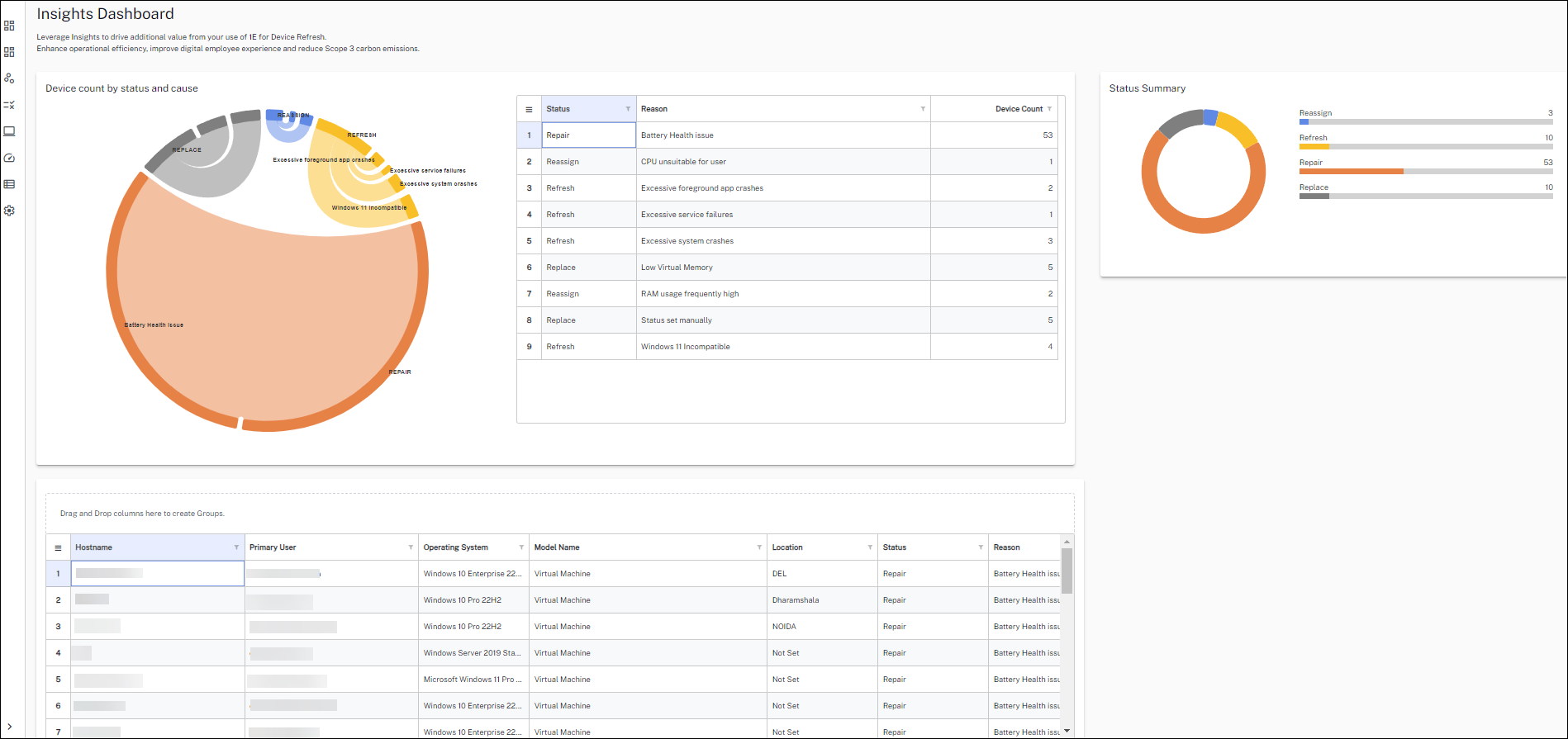This screenshot has height=739, width=1568.
Task: Click the three-circles icon in sidebar
Action: coord(9,78)
